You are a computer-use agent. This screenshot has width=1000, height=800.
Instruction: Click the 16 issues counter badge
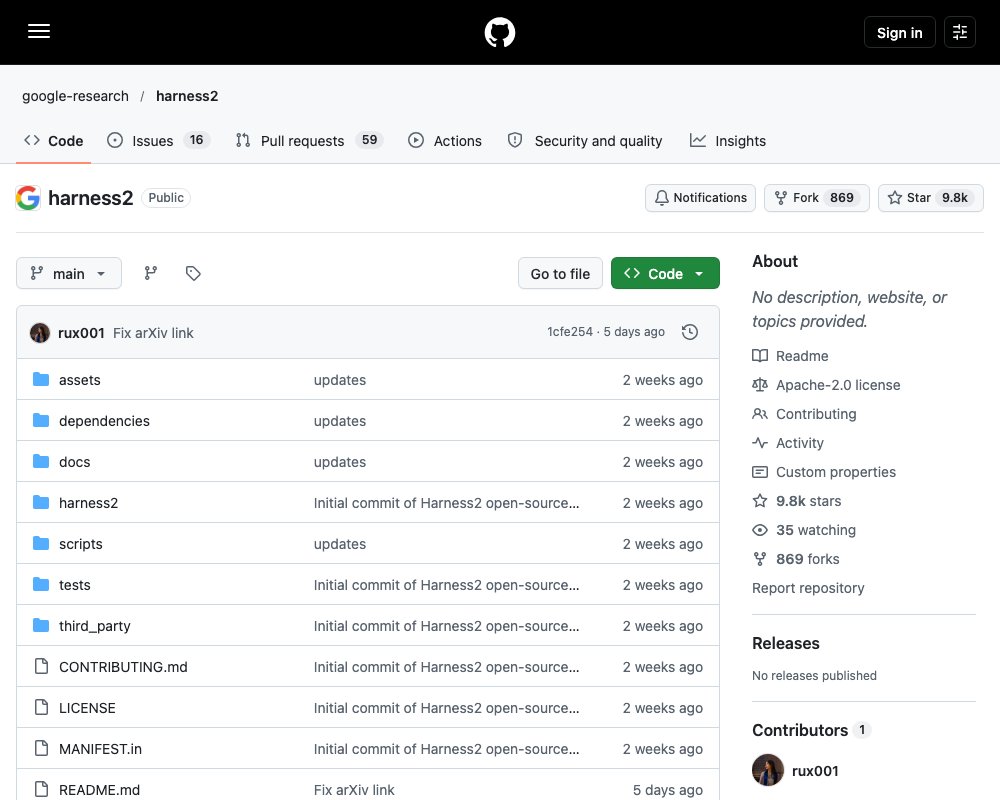(196, 140)
